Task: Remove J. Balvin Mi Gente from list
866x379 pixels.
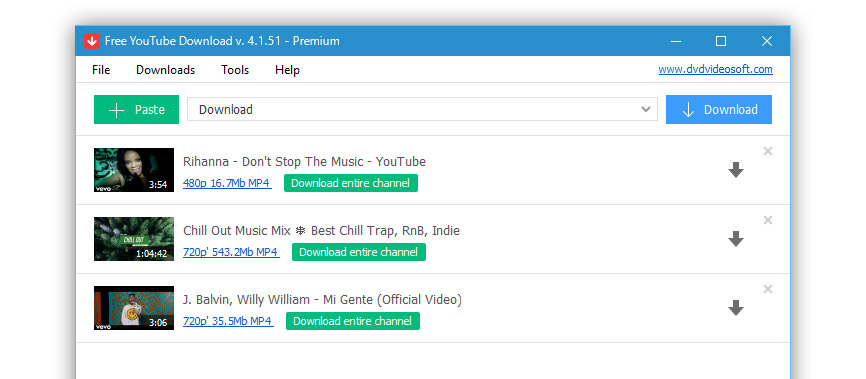Action: tap(768, 289)
